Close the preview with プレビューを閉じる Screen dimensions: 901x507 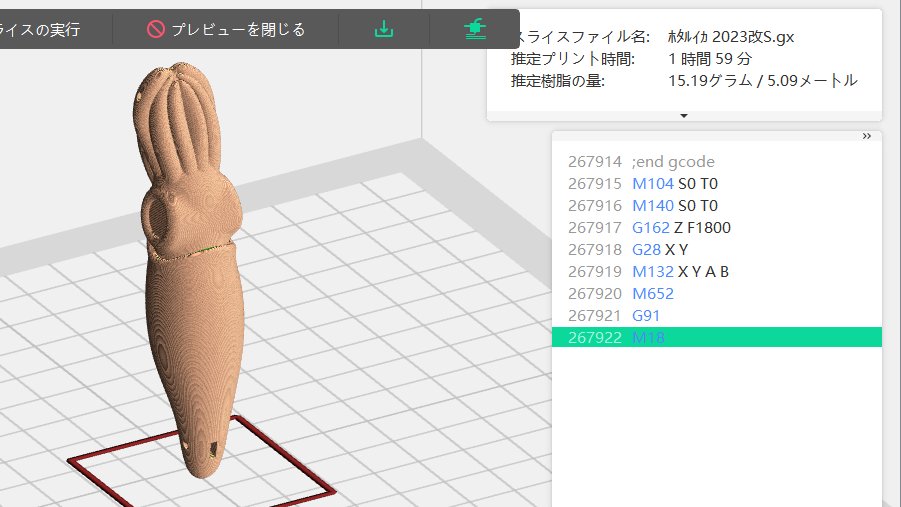click(225, 29)
